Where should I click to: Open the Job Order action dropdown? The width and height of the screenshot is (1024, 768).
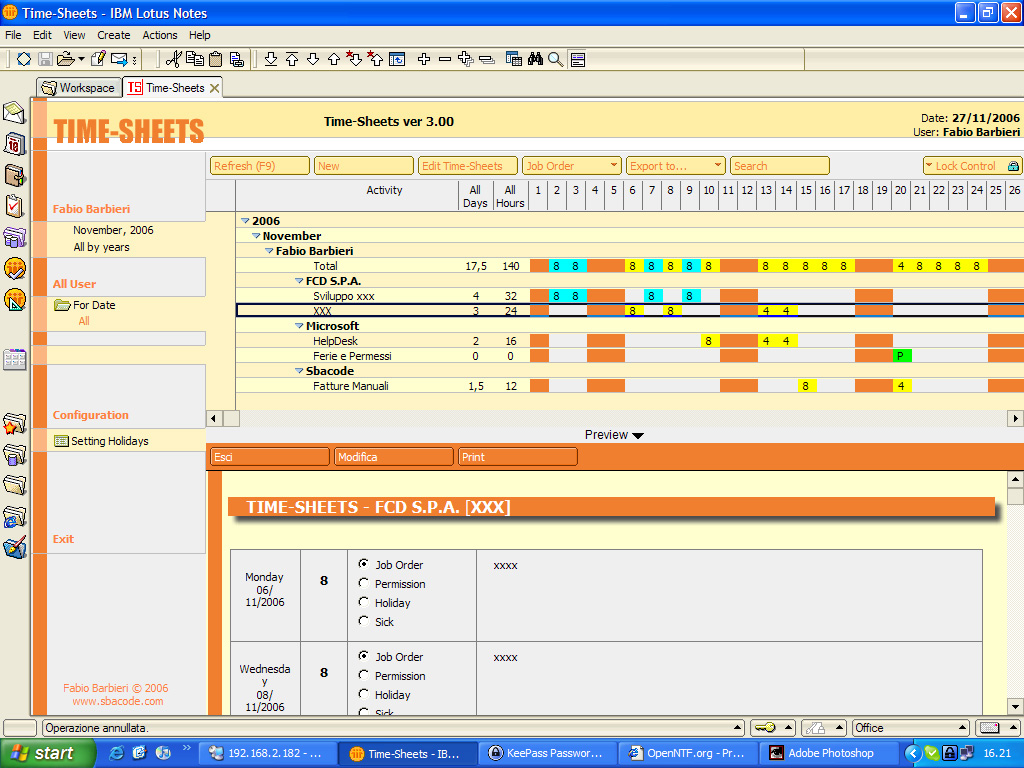(x=571, y=166)
